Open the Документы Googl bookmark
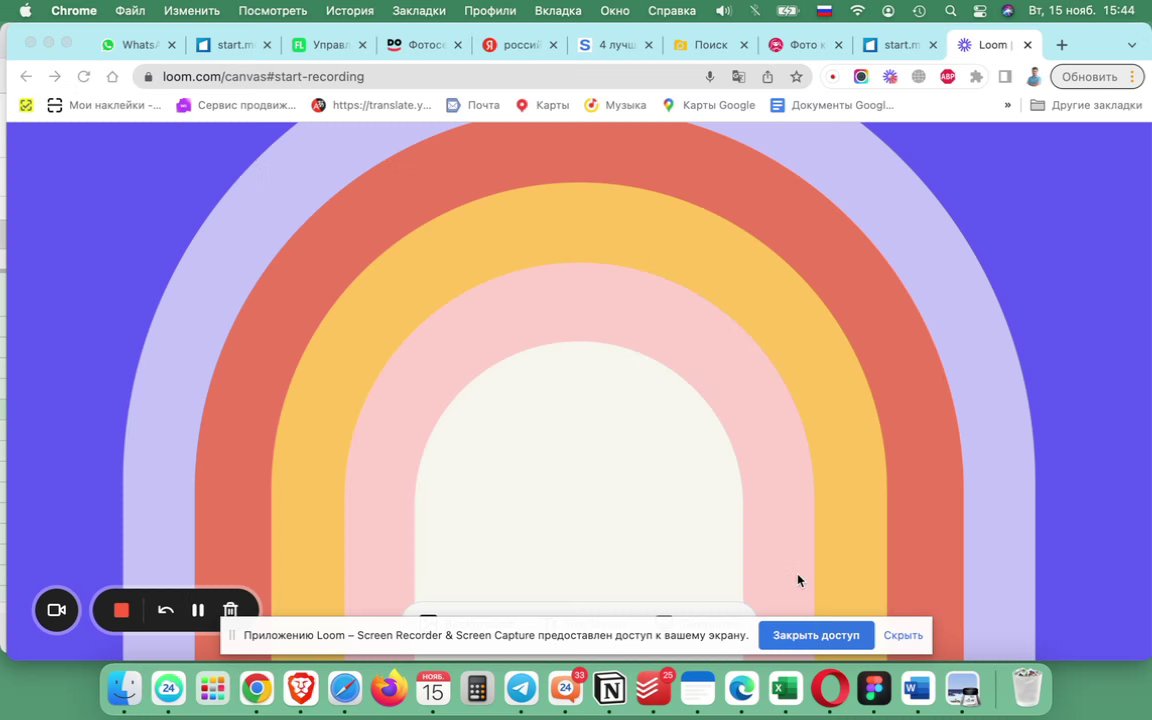The width and height of the screenshot is (1152, 720). (x=832, y=105)
